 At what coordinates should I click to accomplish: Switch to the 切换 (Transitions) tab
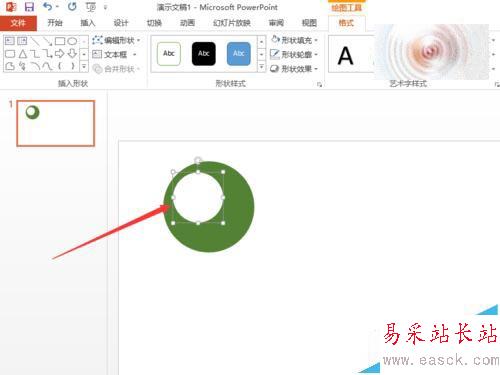(x=154, y=23)
